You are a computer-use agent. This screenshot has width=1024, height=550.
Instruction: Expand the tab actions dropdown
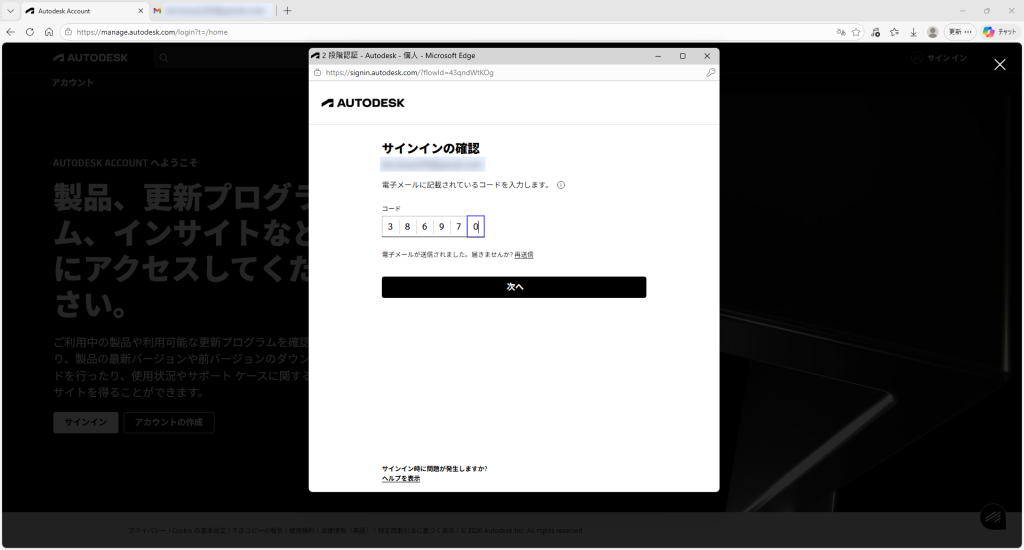click(9, 11)
